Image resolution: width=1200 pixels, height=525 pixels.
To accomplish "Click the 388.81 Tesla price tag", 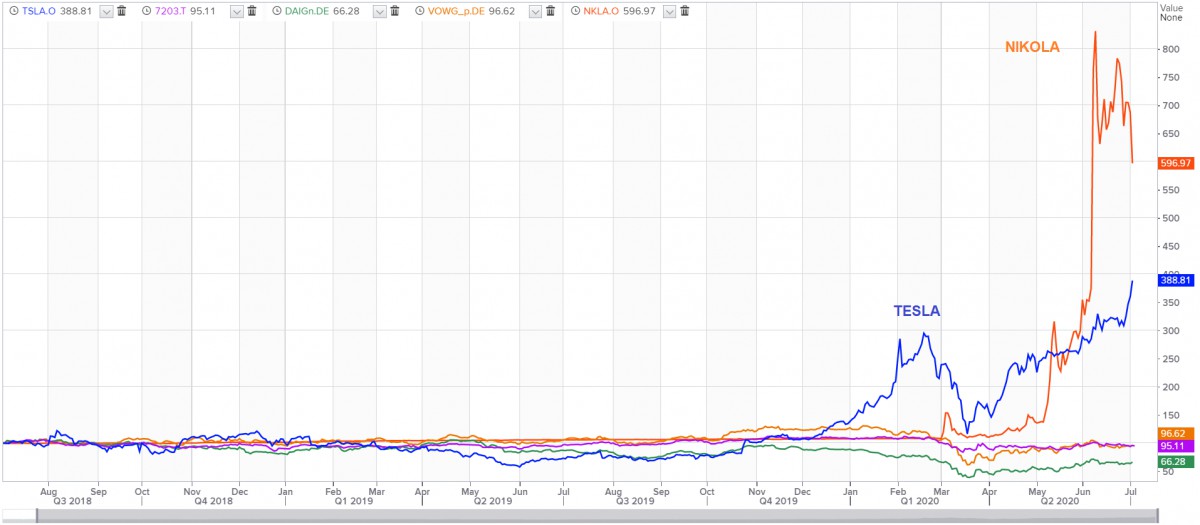I will [x=1176, y=280].
